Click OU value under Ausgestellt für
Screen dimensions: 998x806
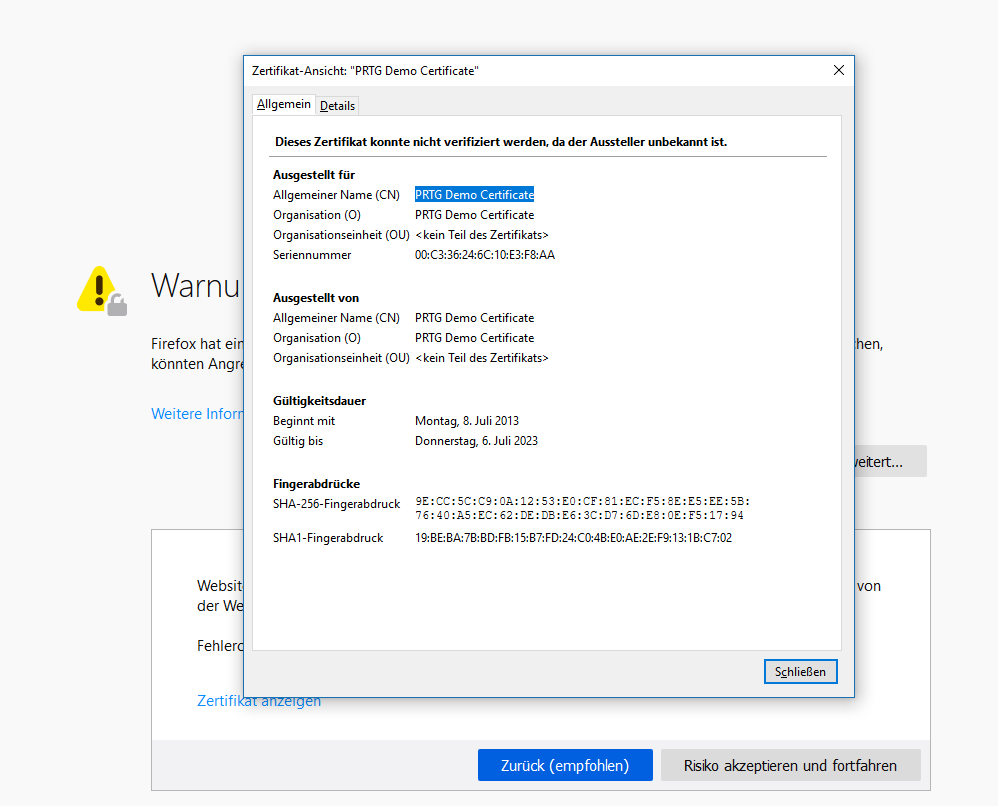click(482, 235)
